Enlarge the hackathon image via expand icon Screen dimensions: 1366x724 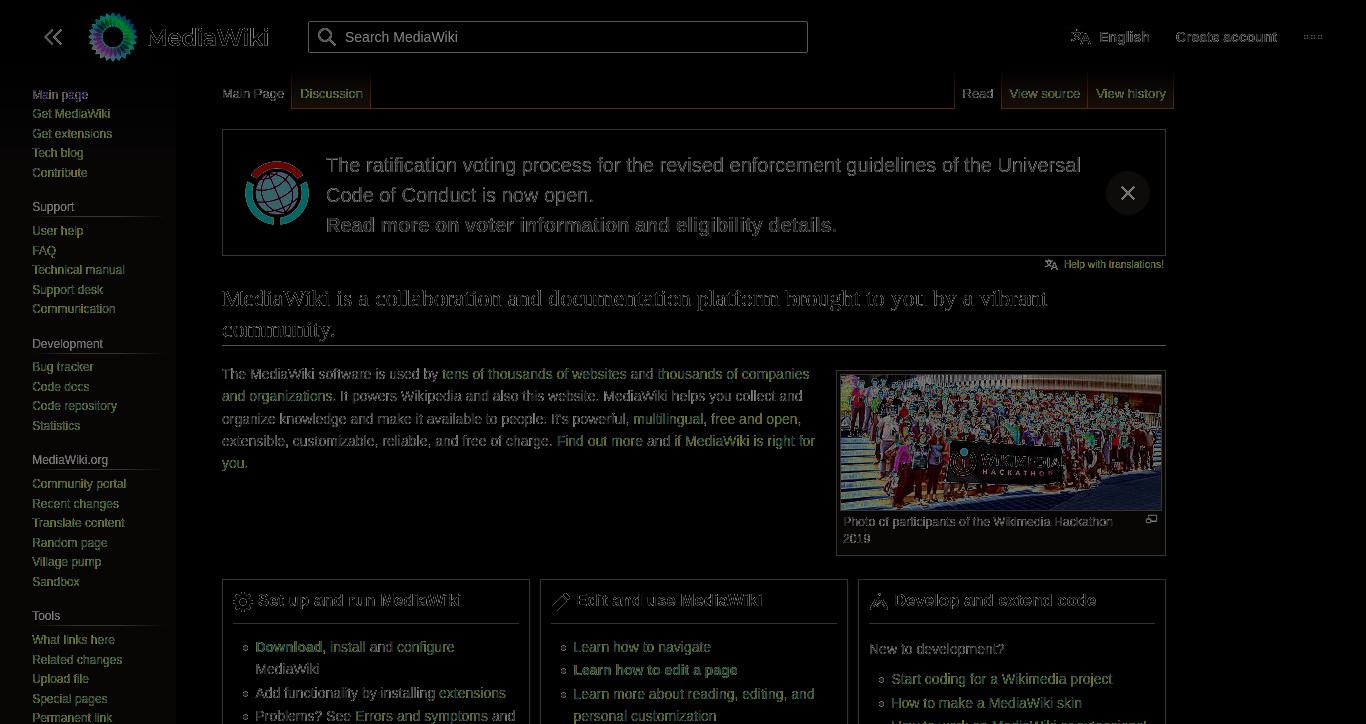point(1151,519)
